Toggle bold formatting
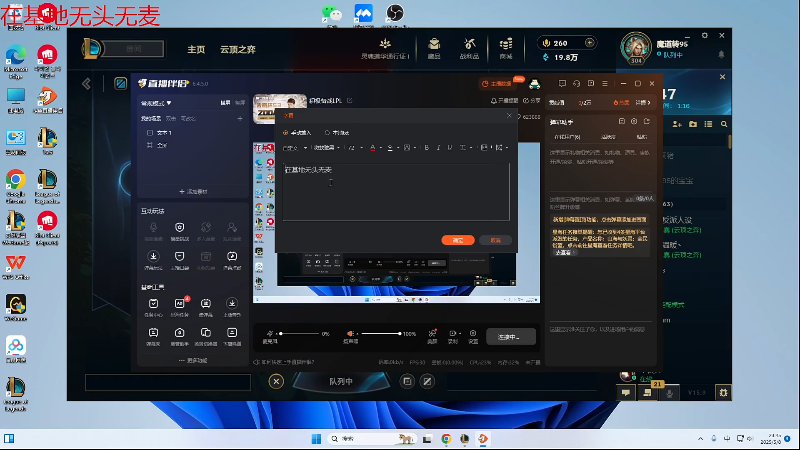 click(427, 148)
